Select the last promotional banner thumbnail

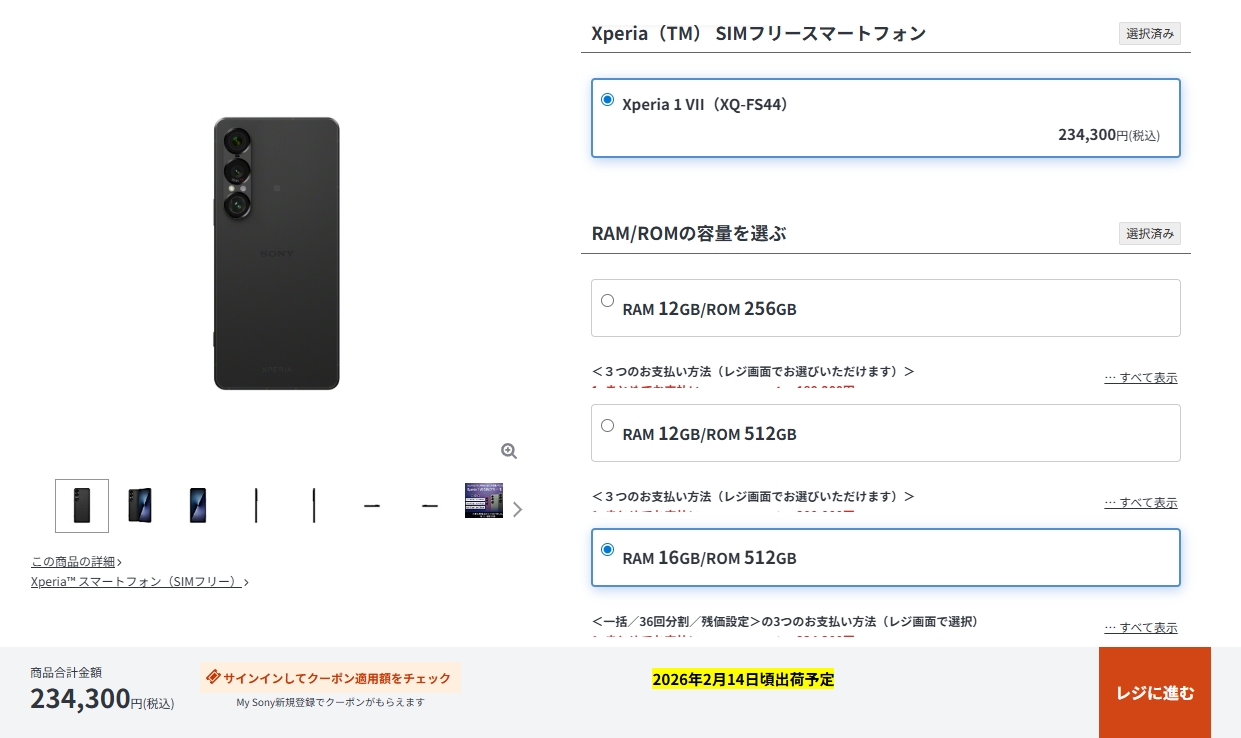click(484, 501)
